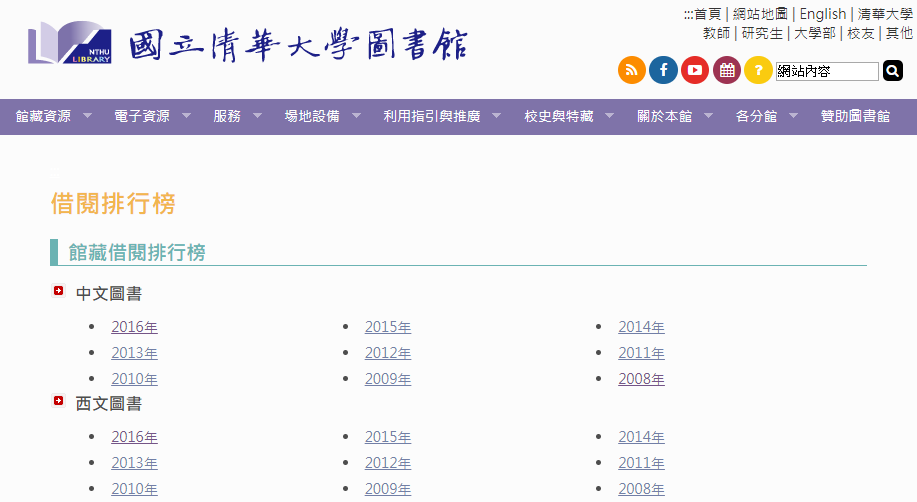Click the 館藏借閱排行榜 section heading
The width and height of the screenshot is (917, 502).
click(137, 253)
